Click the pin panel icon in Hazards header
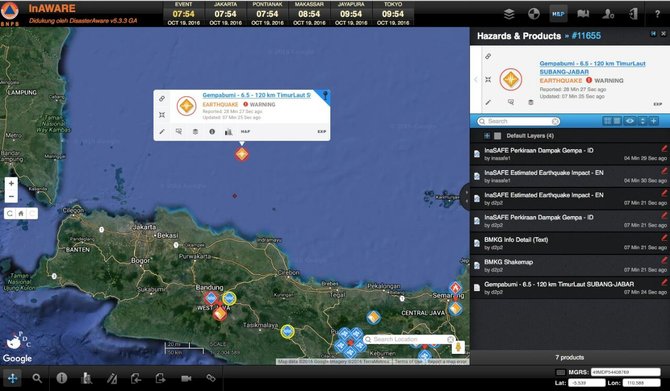The image size is (670, 391). click(x=653, y=34)
